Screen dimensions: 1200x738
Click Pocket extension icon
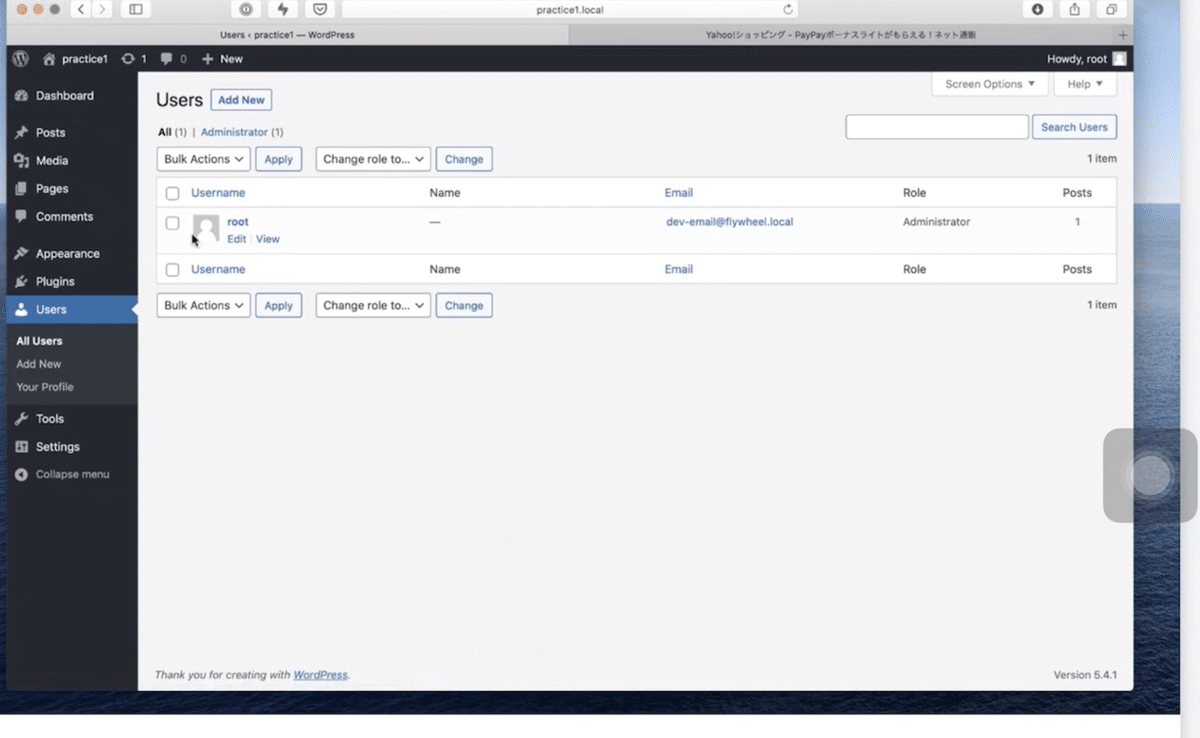click(319, 9)
